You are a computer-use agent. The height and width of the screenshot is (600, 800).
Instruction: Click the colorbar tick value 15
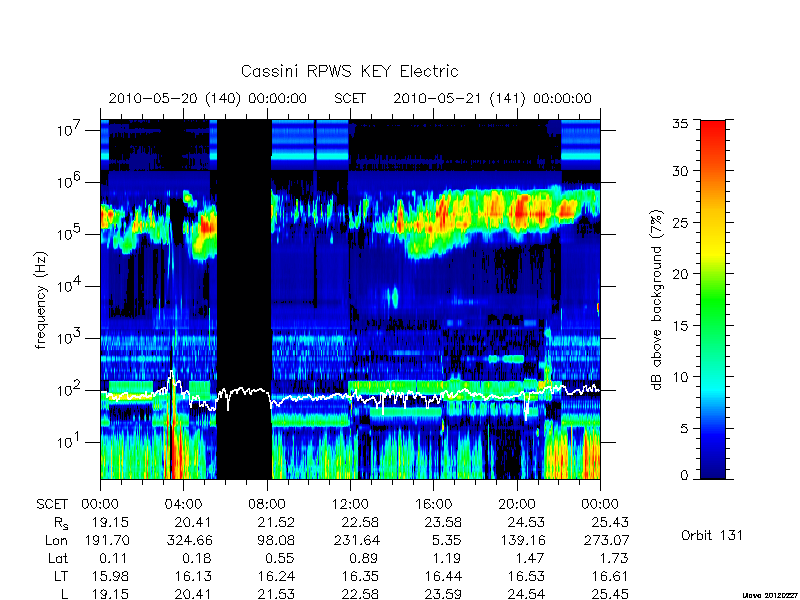680,326
